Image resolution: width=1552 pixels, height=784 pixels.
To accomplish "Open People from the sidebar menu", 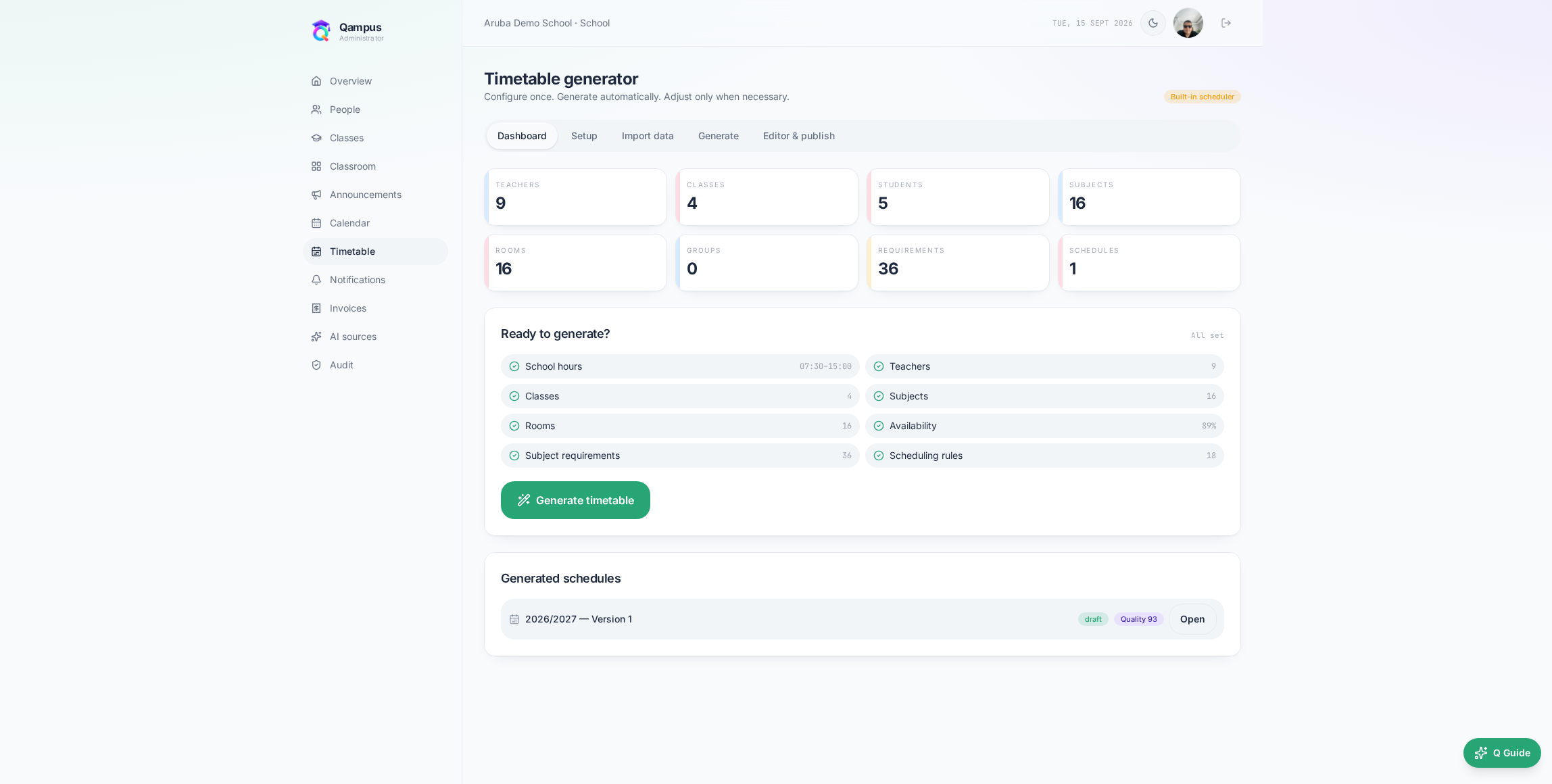I will pyautogui.click(x=375, y=109).
